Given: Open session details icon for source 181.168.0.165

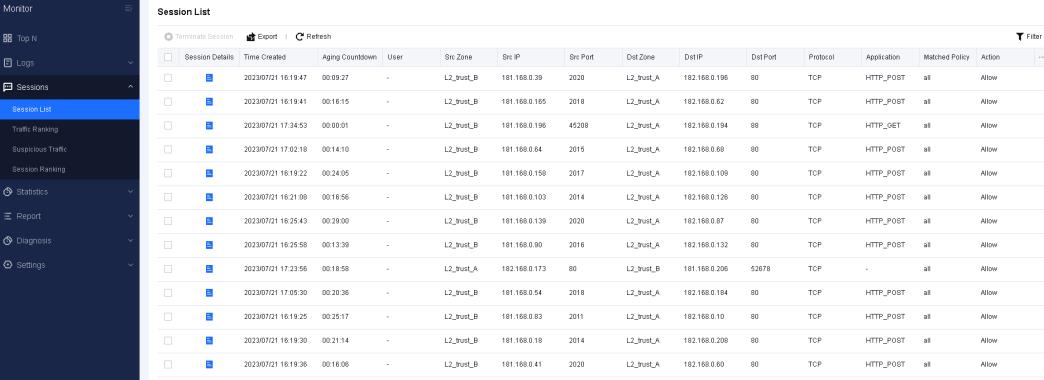Looking at the screenshot, I should coord(209,102).
